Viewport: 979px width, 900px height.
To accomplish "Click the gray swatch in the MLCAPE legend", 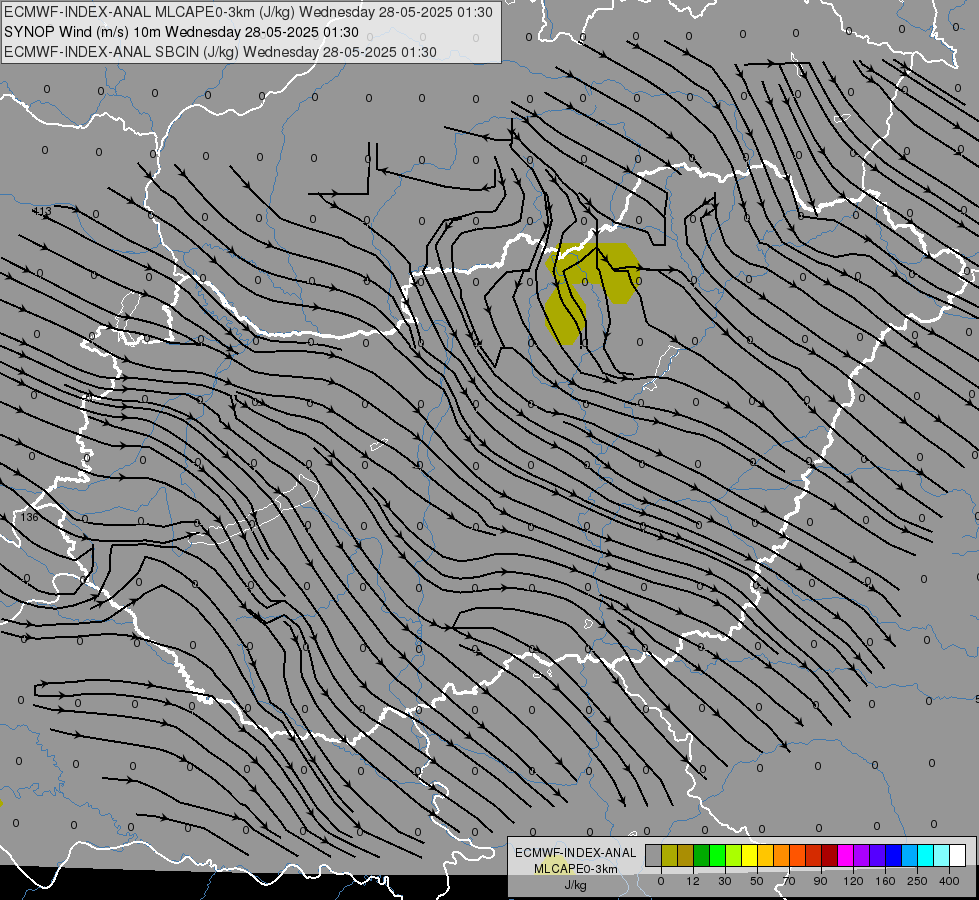I will [654, 855].
